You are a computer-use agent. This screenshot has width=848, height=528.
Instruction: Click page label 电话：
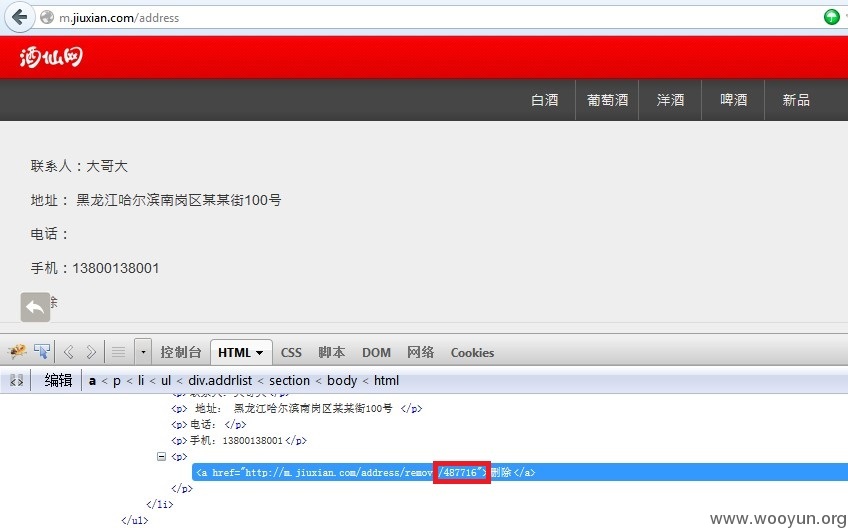pyautogui.click(x=50, y=234)
